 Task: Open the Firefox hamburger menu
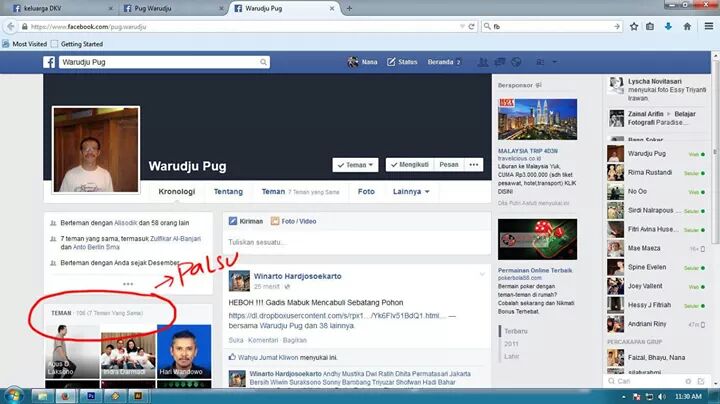tap(709, 27)
